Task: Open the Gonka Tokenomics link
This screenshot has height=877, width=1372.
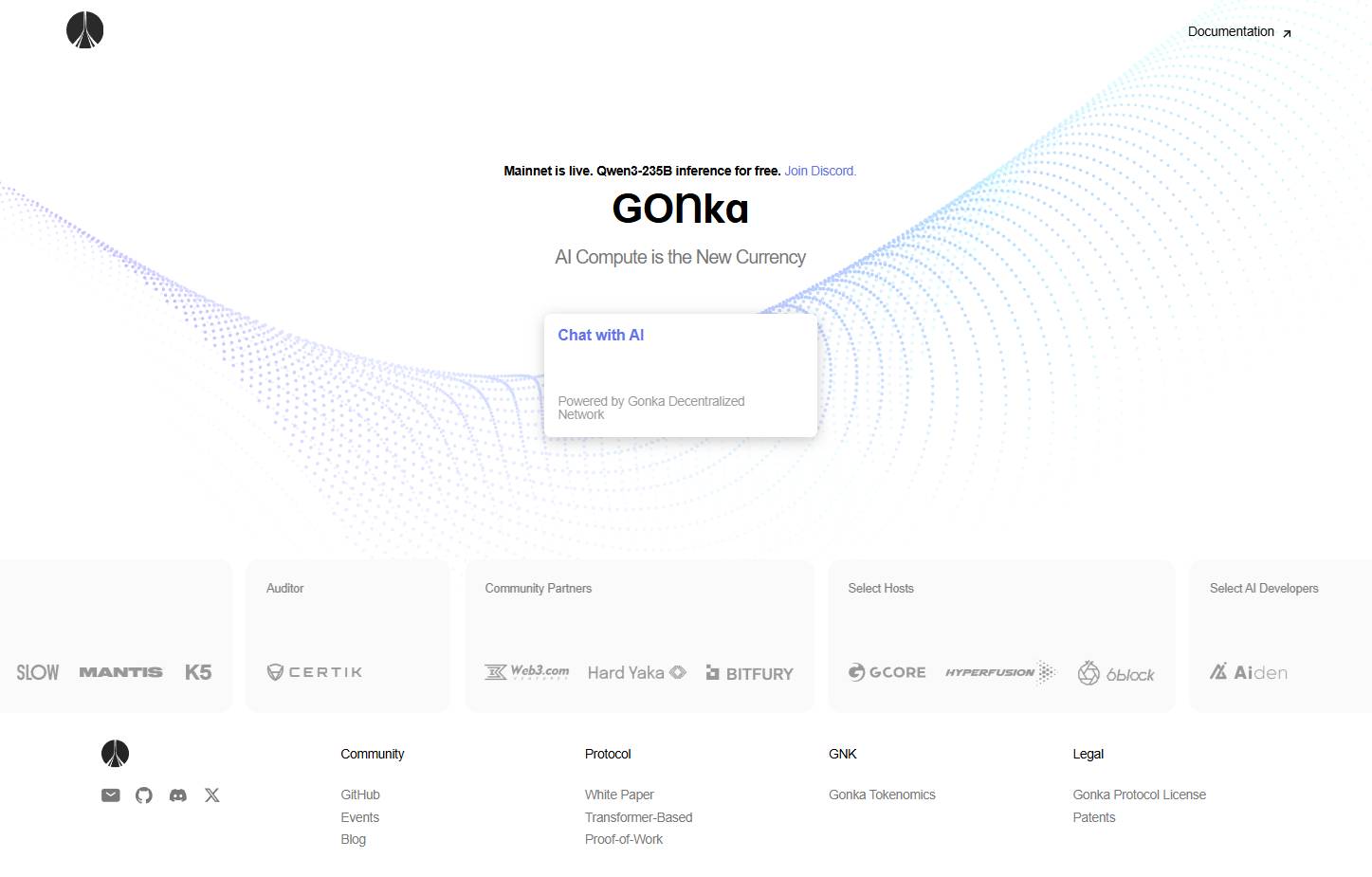Action: 882,795
